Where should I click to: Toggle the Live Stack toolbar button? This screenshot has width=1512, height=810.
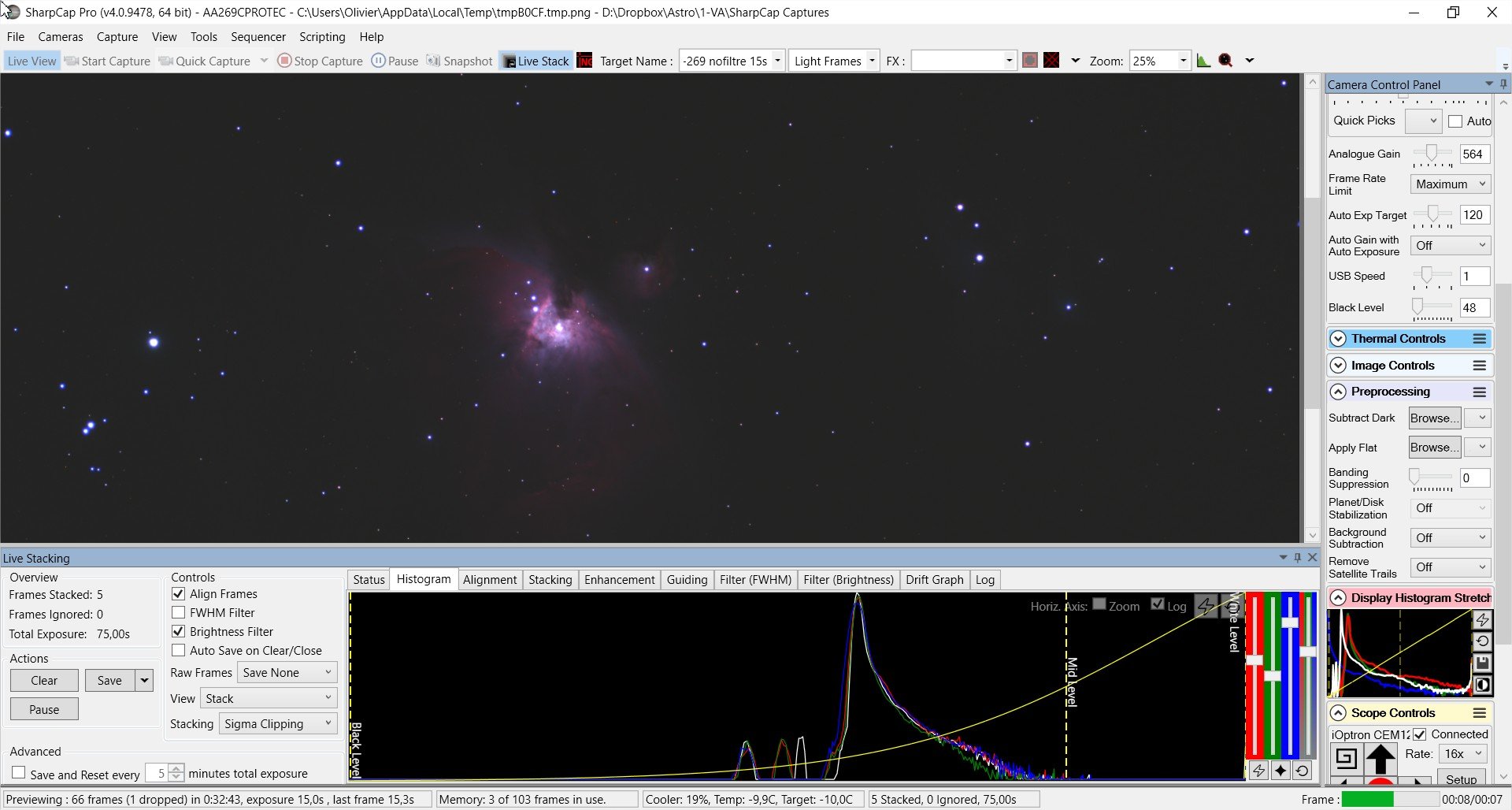[x=535, y=61]
